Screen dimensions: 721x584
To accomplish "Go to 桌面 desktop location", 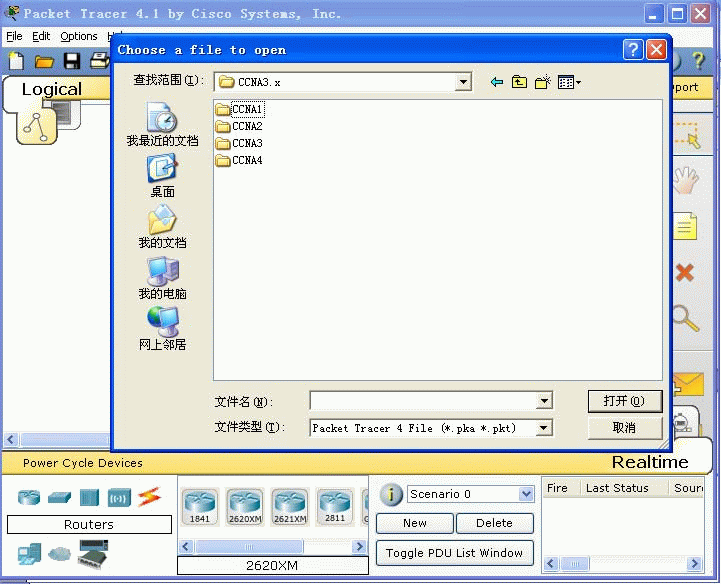I will pyautogui.click(x=162, y=176).
